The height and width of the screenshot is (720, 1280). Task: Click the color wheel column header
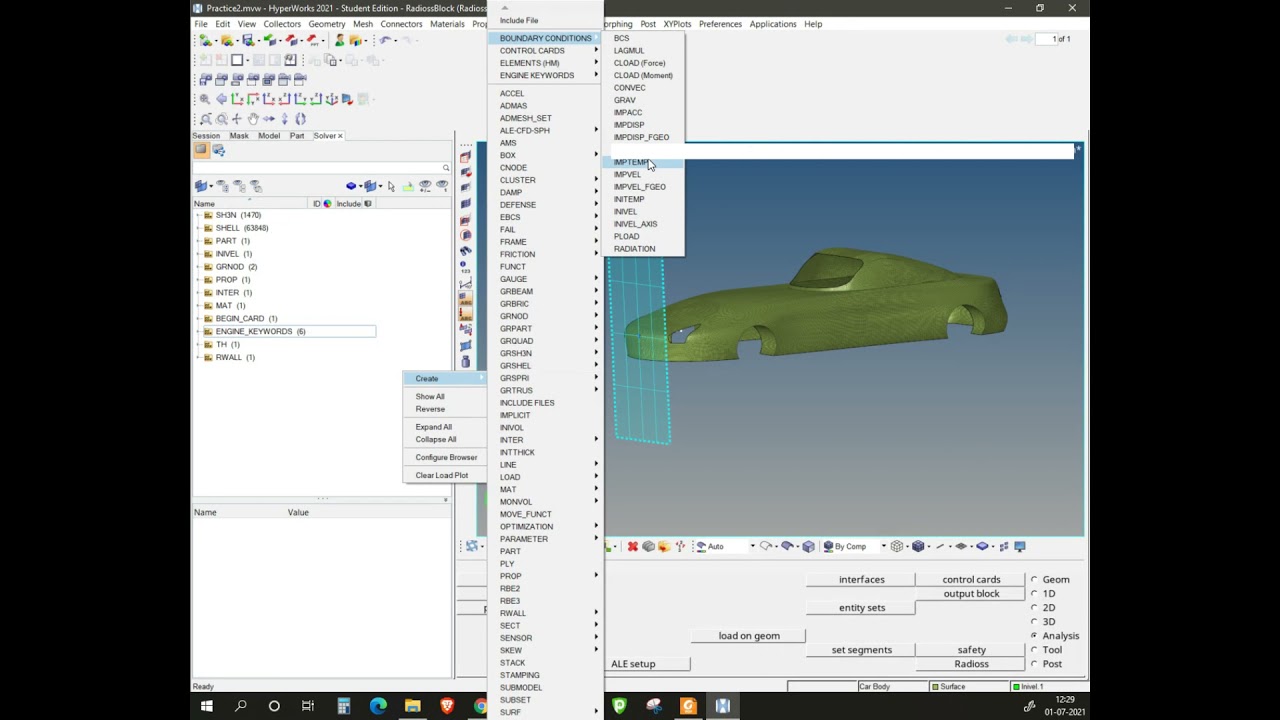click(x=327, y=204)
